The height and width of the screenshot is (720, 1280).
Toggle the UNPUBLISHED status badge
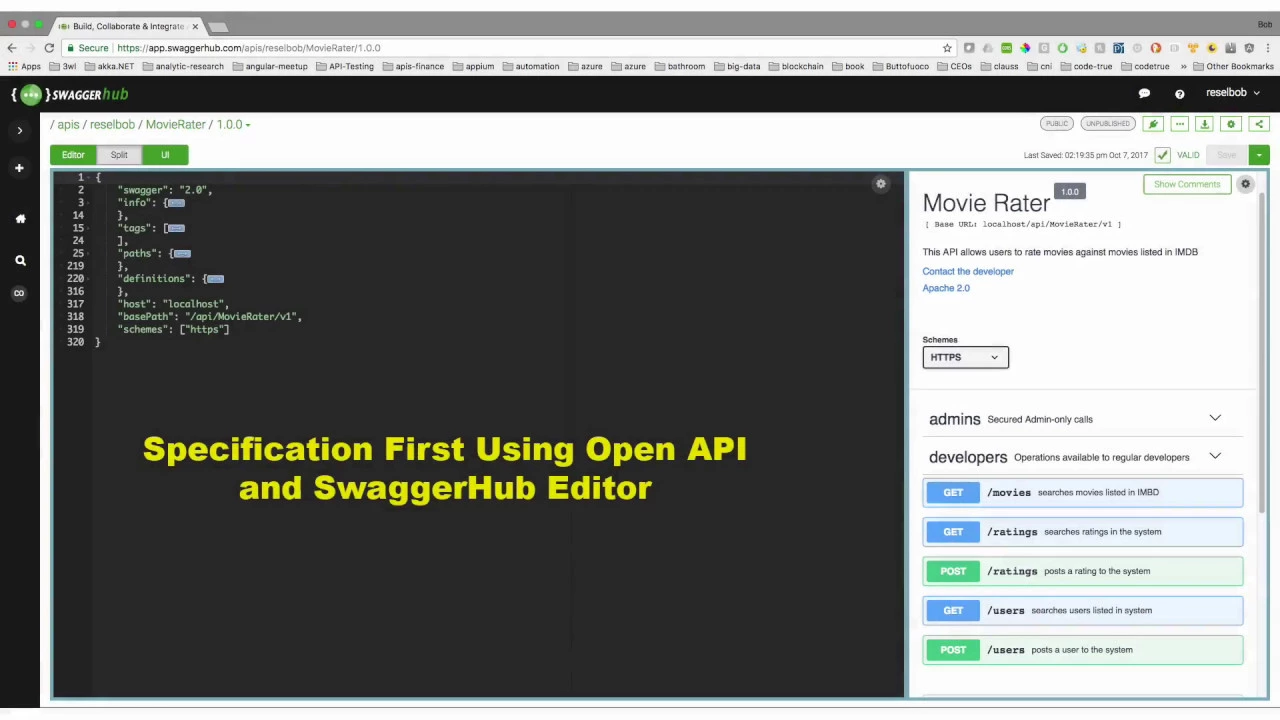point(1108,124)
